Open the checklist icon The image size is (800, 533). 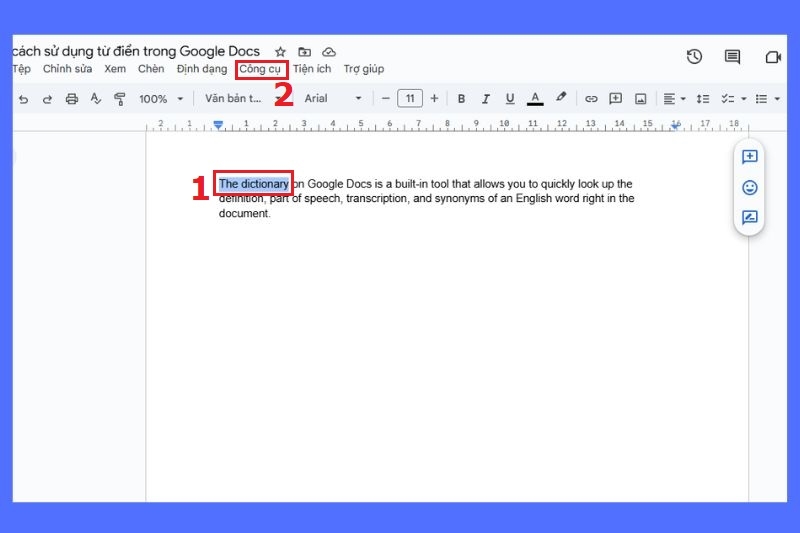[728, 99]
